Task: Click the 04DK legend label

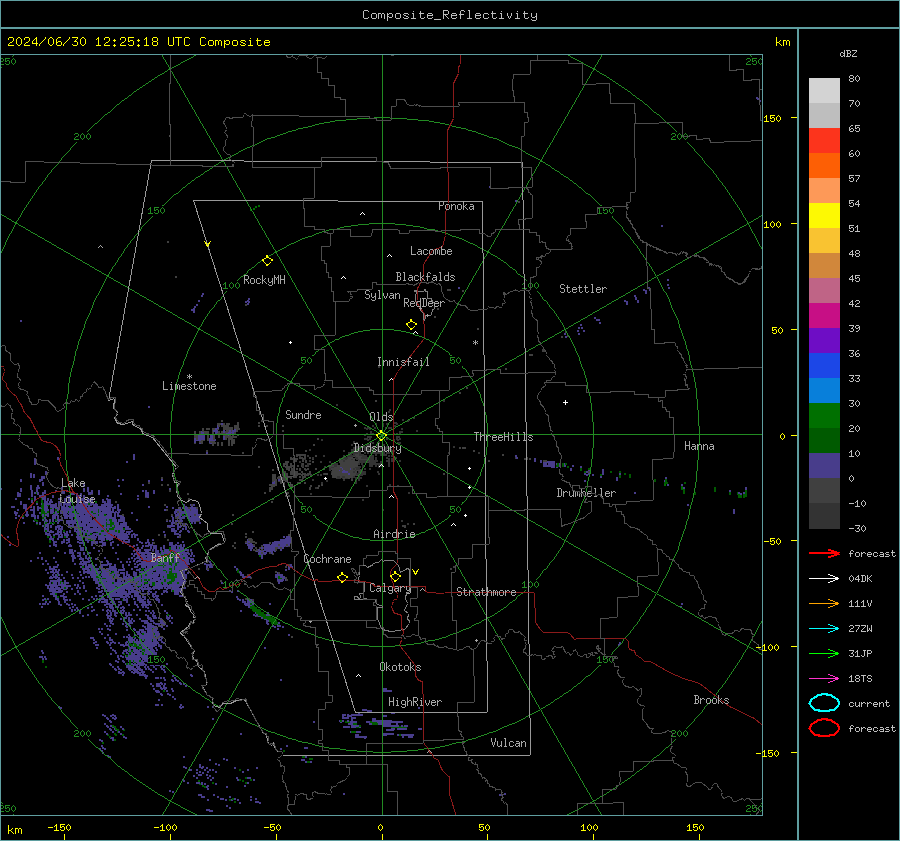Action: tap(860, 579)
